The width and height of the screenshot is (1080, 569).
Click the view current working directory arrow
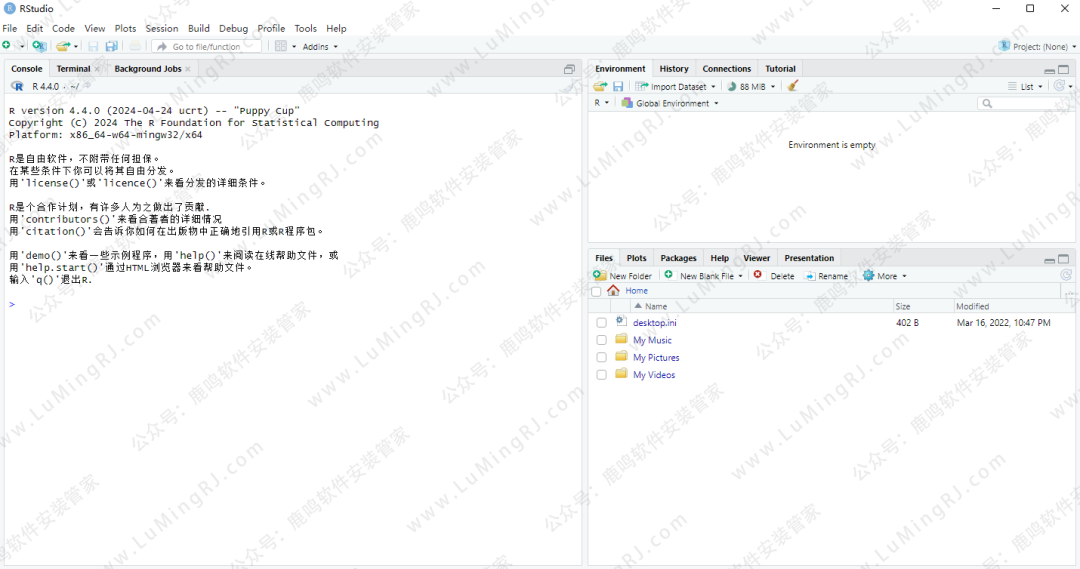(87, 86)
